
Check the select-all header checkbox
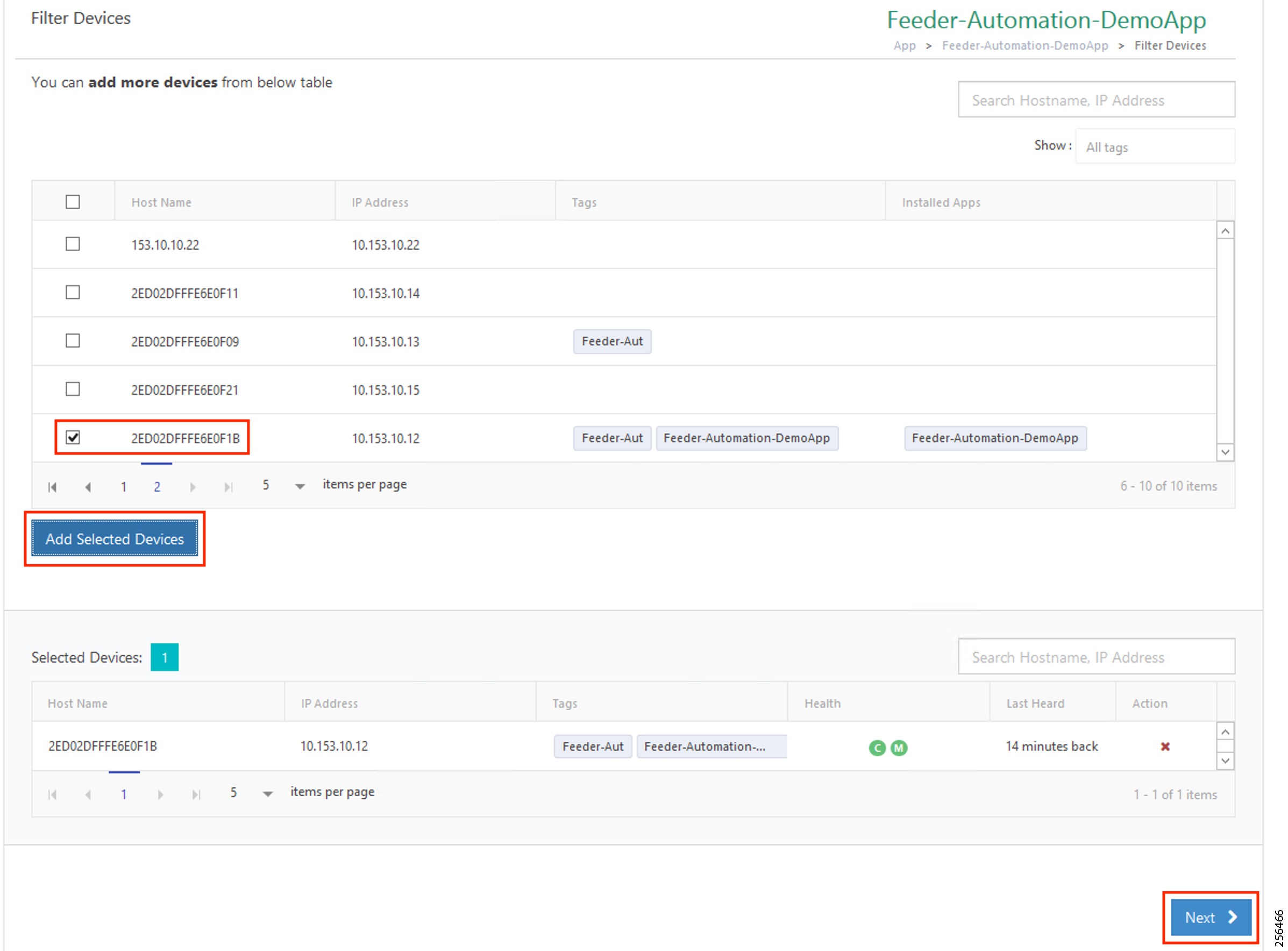point(73,202)
